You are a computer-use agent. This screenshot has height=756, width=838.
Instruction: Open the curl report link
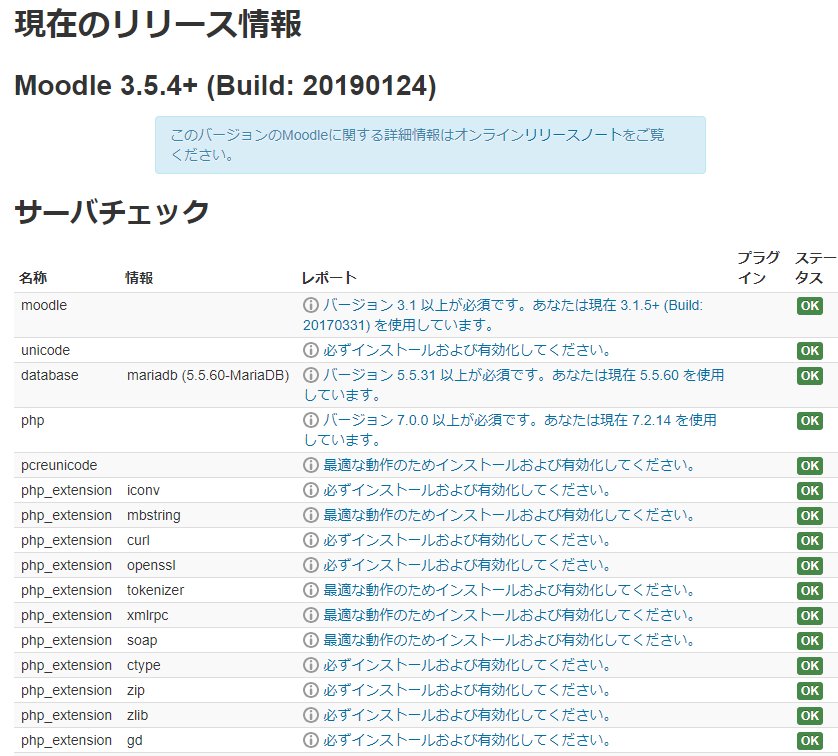467,540
